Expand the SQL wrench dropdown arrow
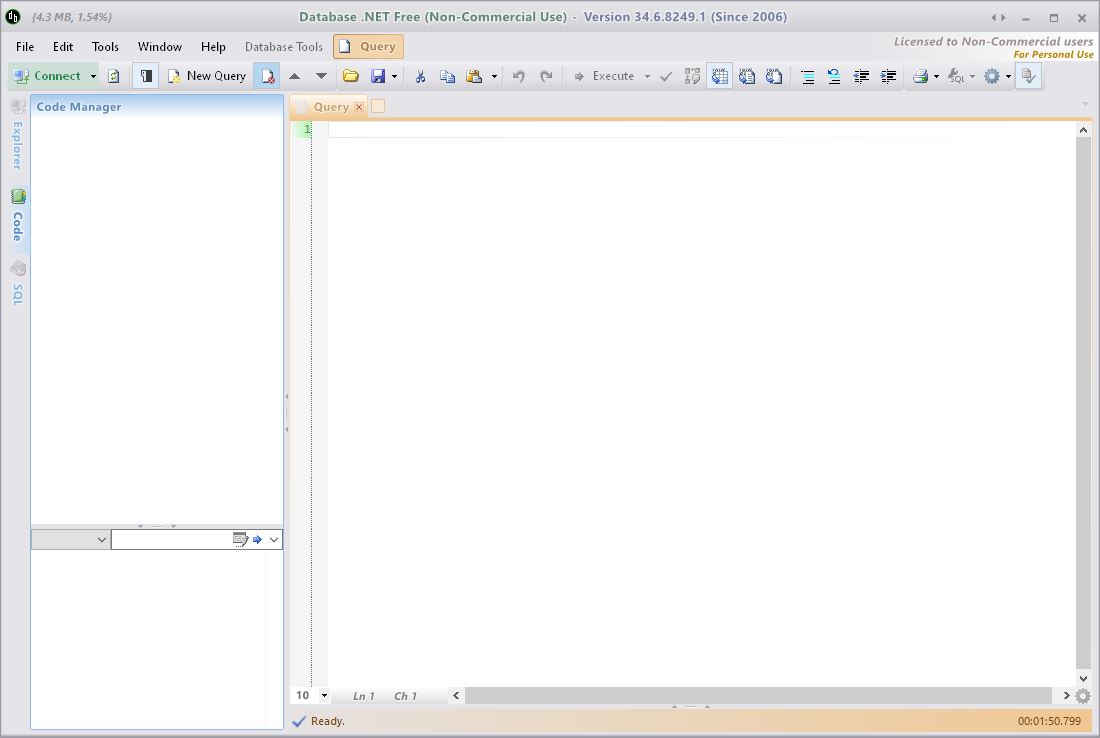This screenshot has height=738, width=1100. pos(972,76)
